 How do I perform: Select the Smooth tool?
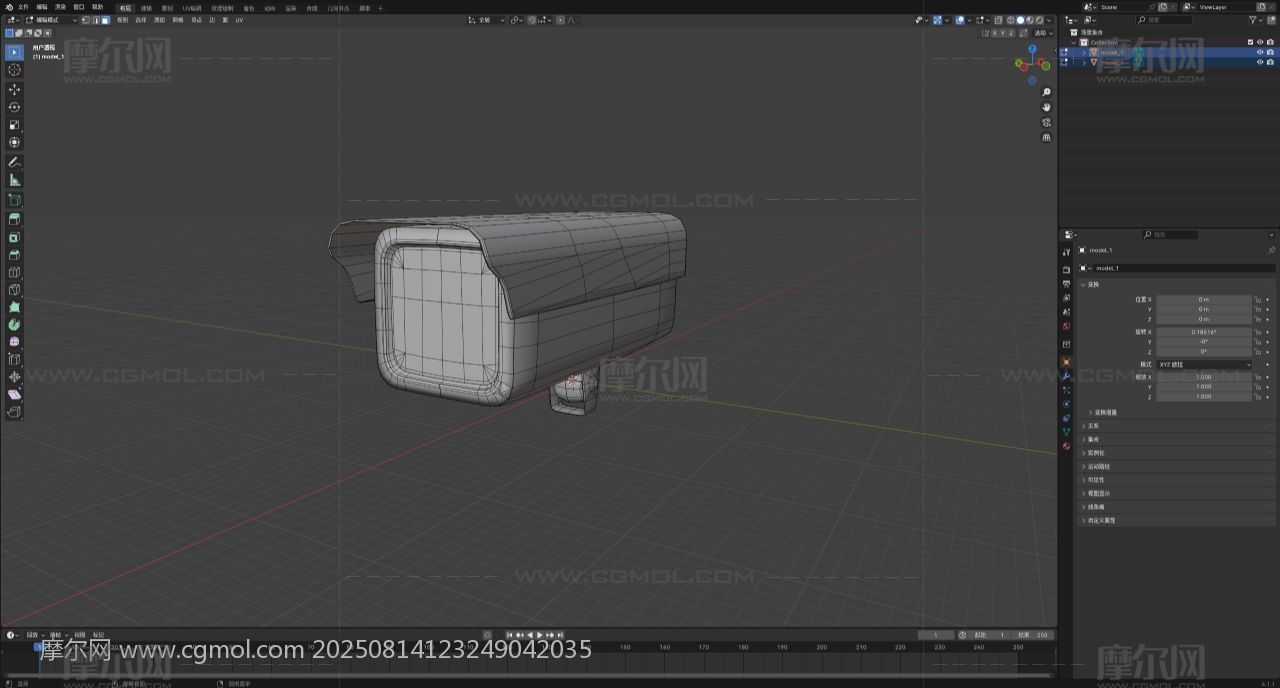click(x=14, y=342)
